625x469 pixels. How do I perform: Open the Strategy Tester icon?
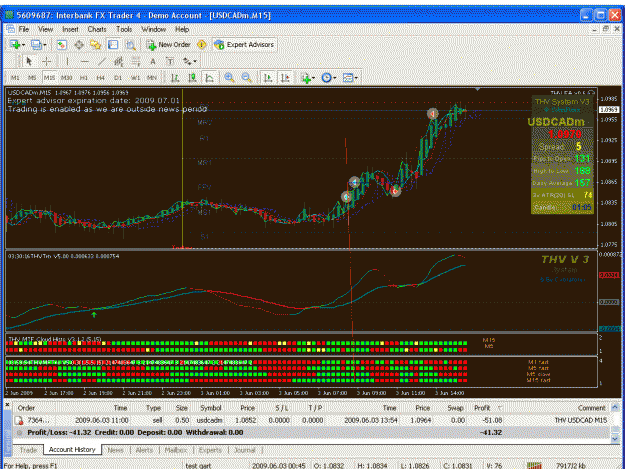[x=130, y=45]
